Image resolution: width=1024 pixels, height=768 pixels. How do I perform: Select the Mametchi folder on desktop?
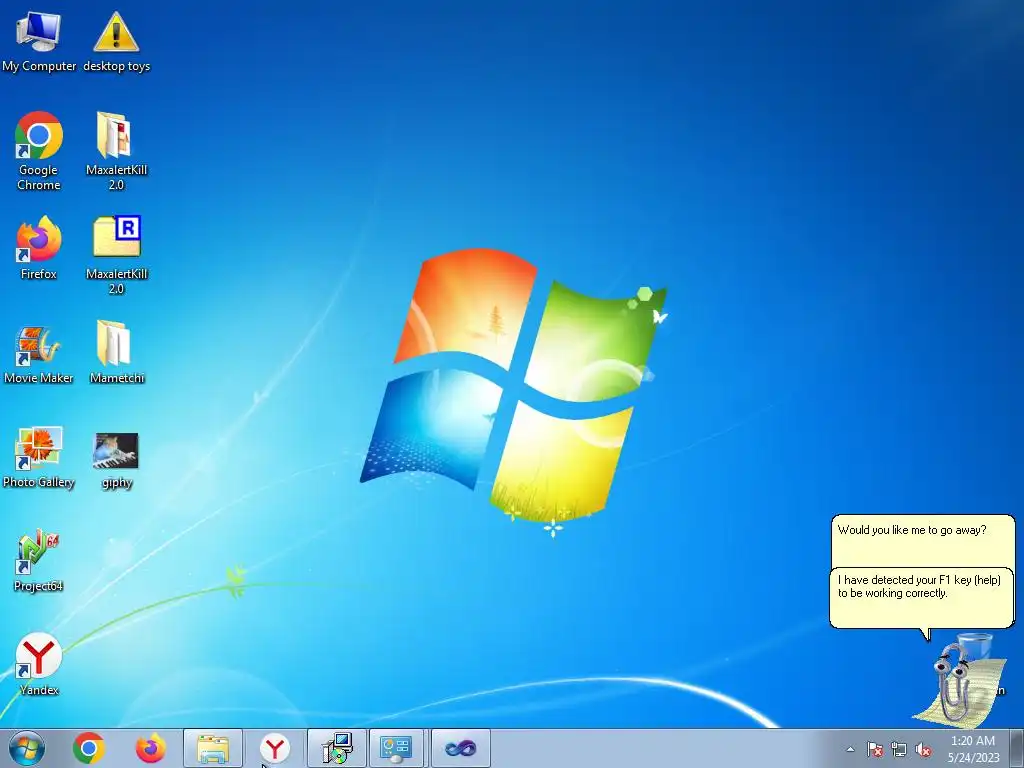116,351
